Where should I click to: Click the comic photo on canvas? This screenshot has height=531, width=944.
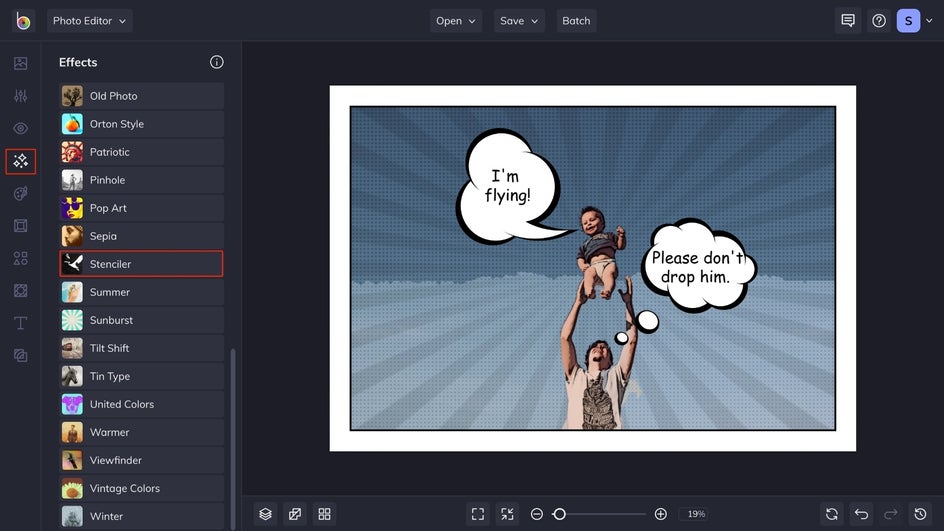tap(592, 269)
